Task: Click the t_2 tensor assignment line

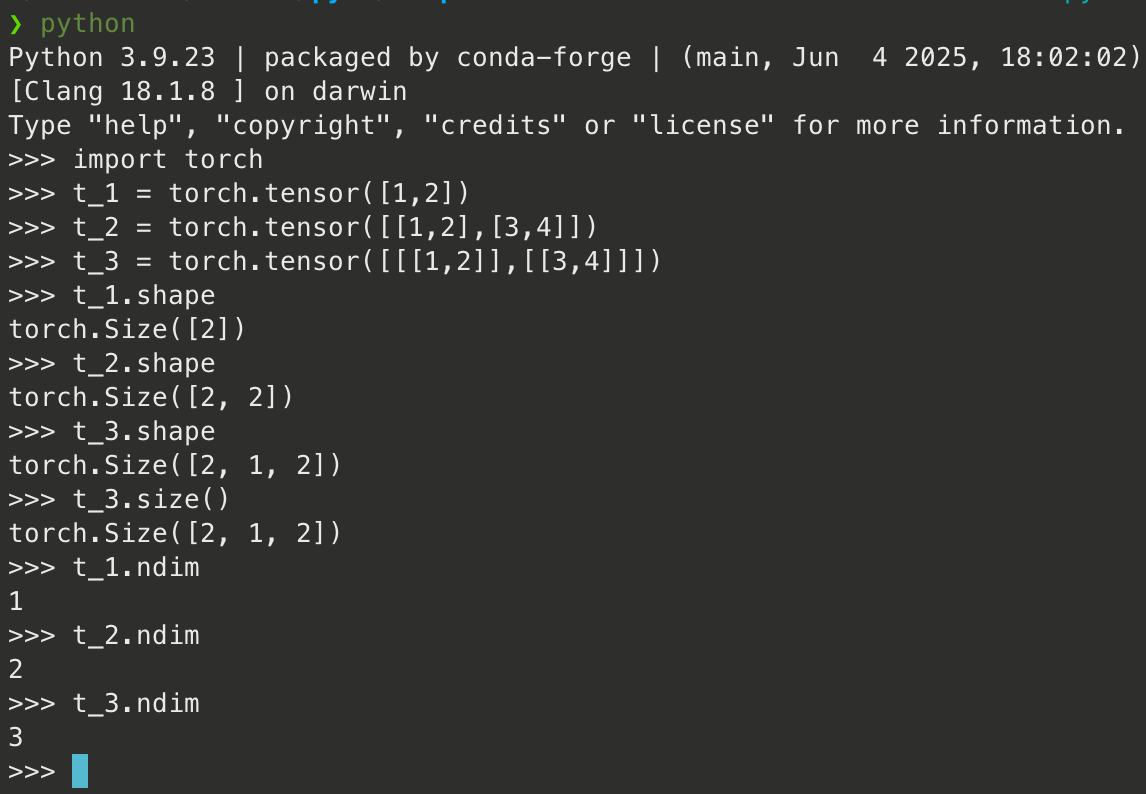Action: (334, 228)
